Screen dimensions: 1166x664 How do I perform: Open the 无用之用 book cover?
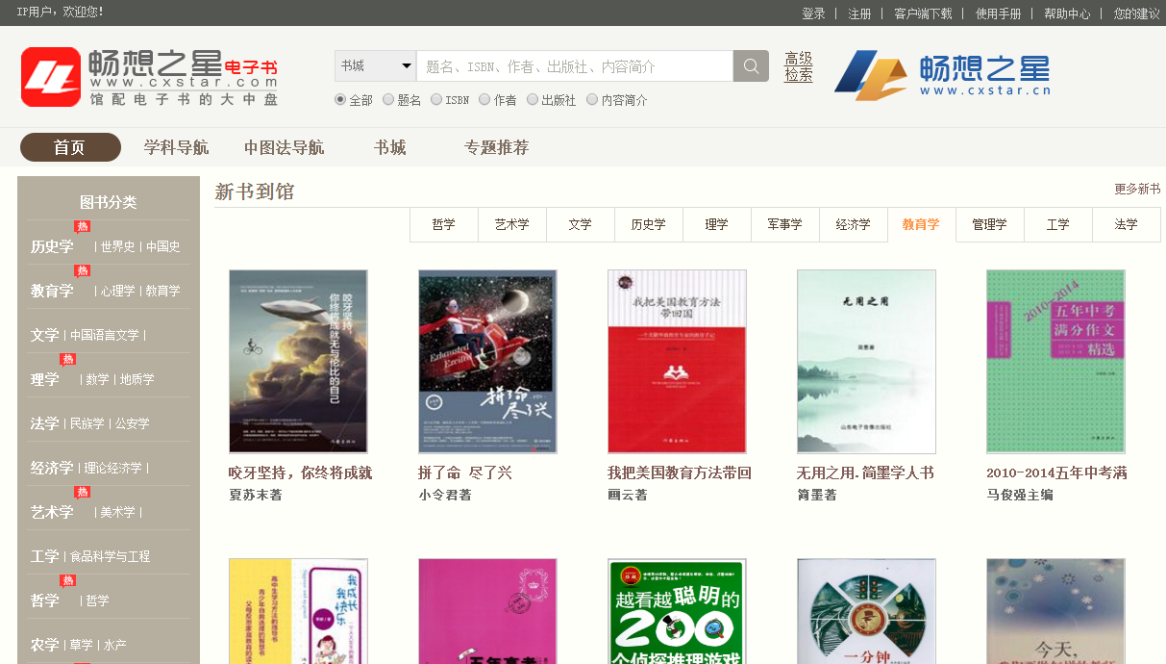[x=866, y=361]
